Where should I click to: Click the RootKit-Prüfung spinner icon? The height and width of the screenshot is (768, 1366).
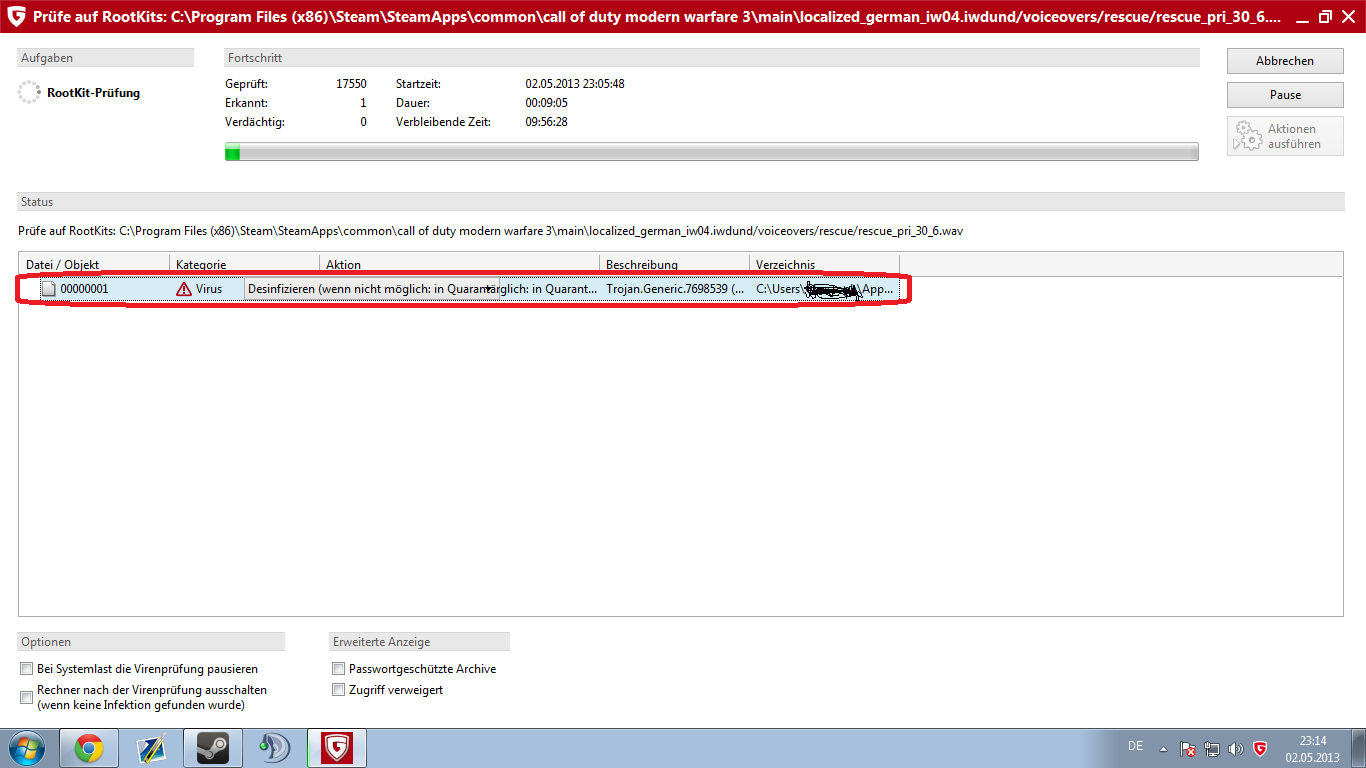point(29,93)
